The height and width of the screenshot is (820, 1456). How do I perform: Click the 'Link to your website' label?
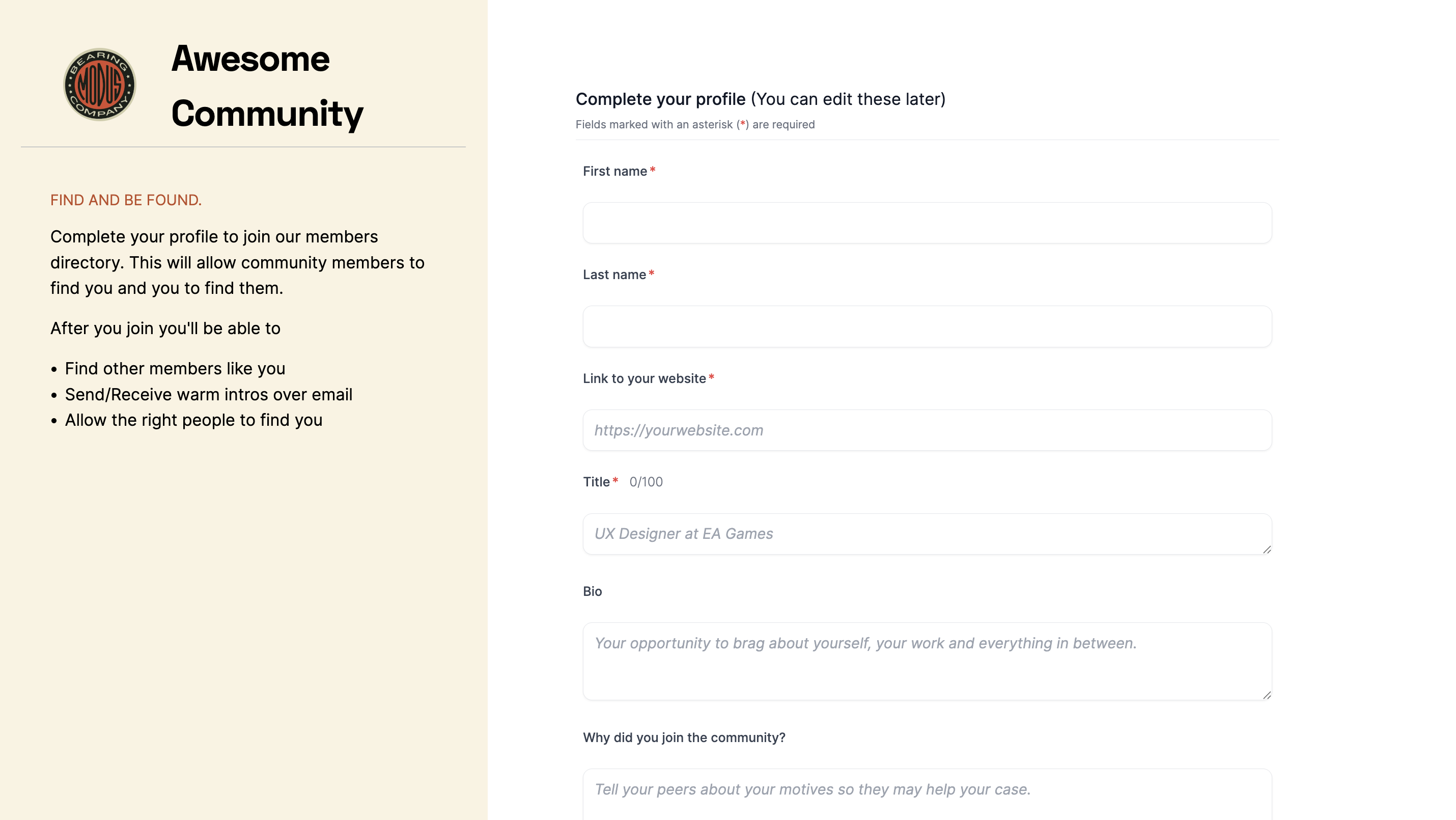[645, 378]
